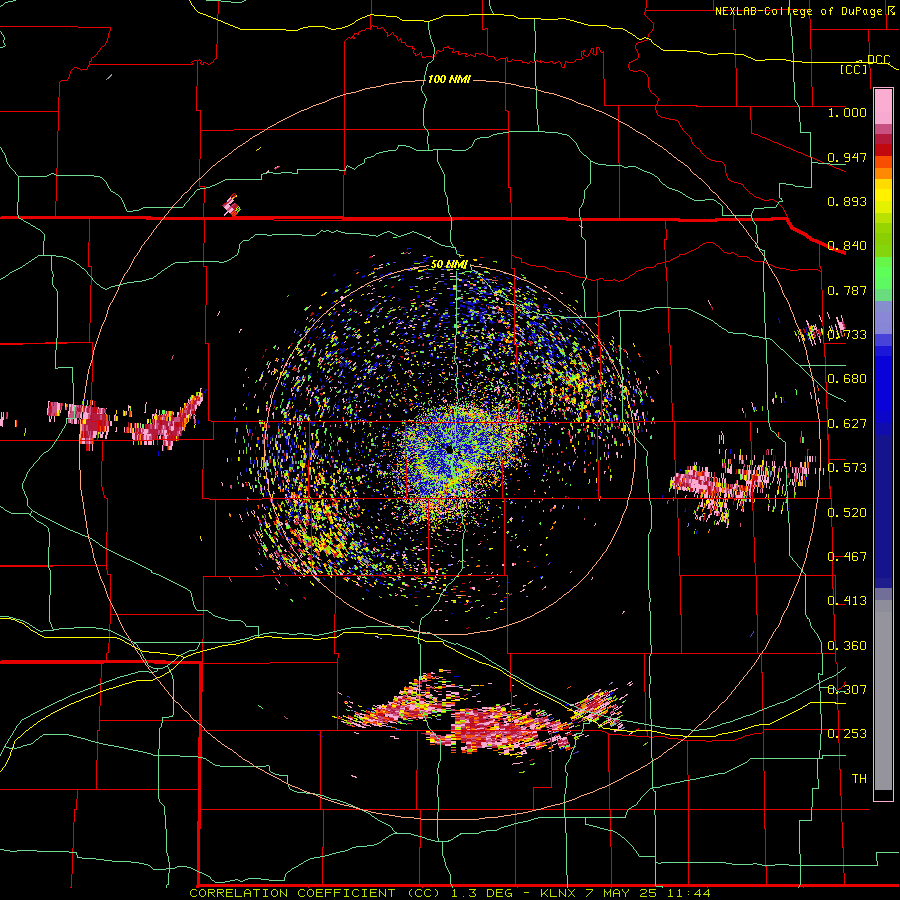Click the 0.520 legend value
This screenshot has height=900, width=900.
(x=847, y=513)
